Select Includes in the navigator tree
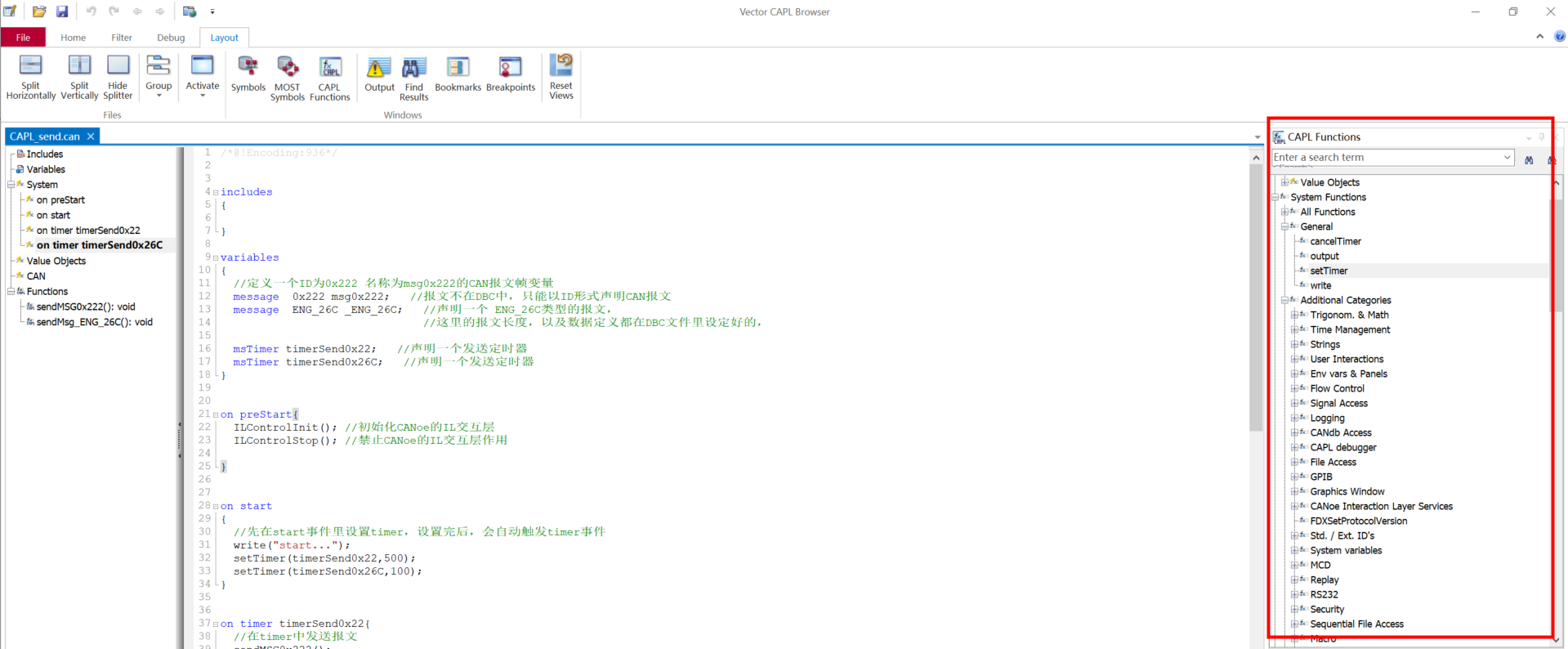Viewport: 1568px width, 649px height. coord(45,154)
